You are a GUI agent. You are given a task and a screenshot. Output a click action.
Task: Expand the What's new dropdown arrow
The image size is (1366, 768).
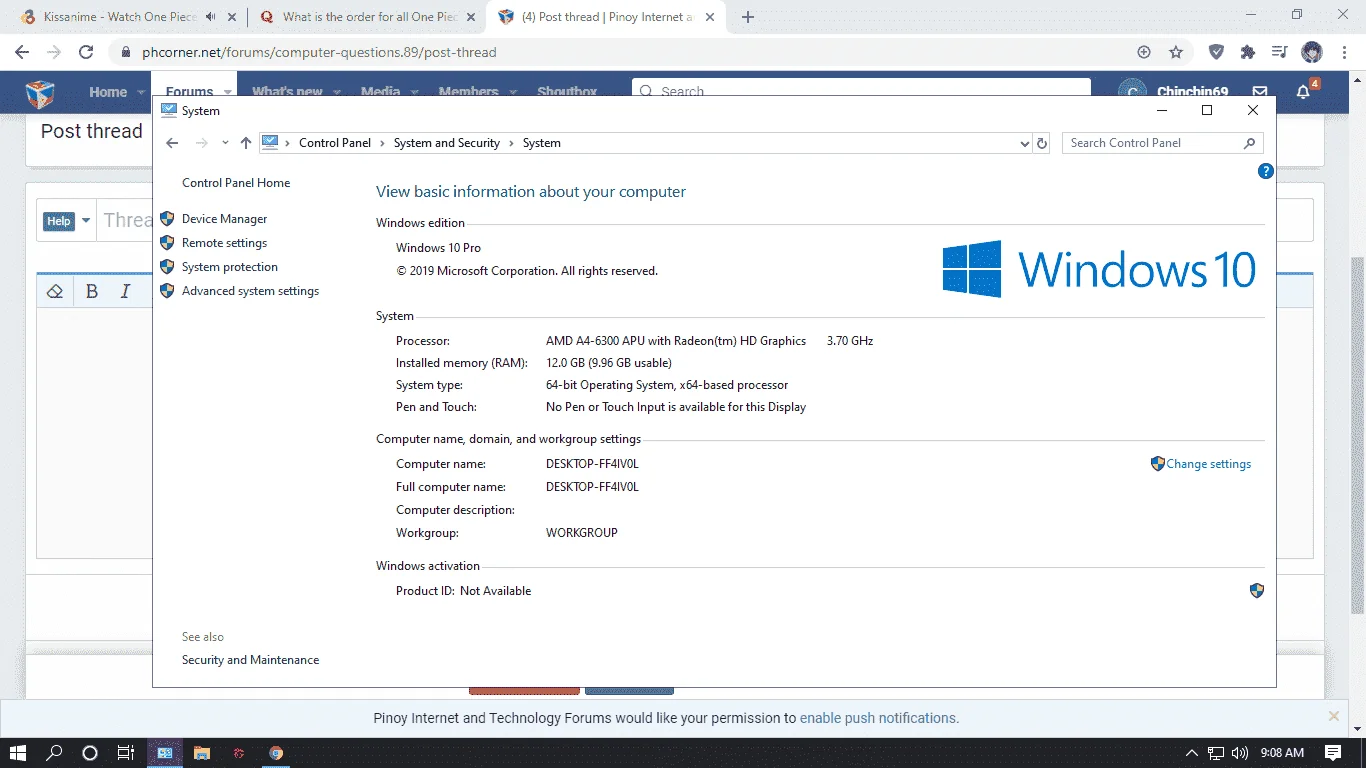(x=337, y=92)
